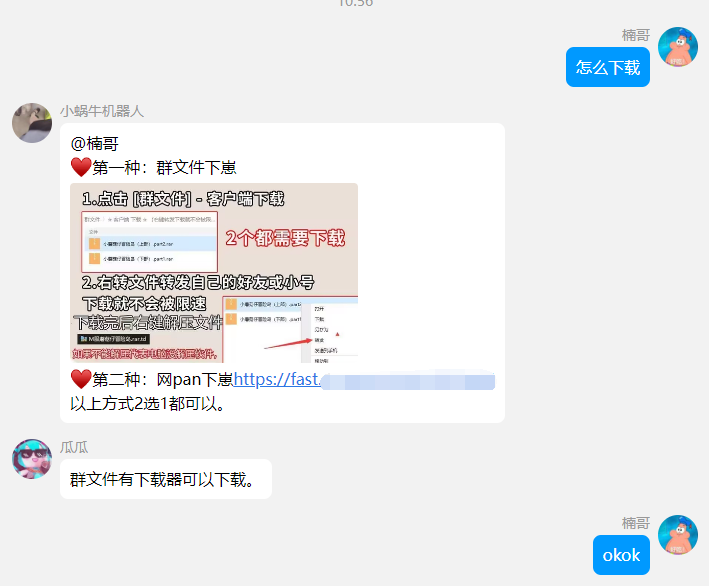The width and height of the screenshot is (709, 586).
Task: Open 瓜瓜's sunglasses avatar
Action: [x=32, y=459]
